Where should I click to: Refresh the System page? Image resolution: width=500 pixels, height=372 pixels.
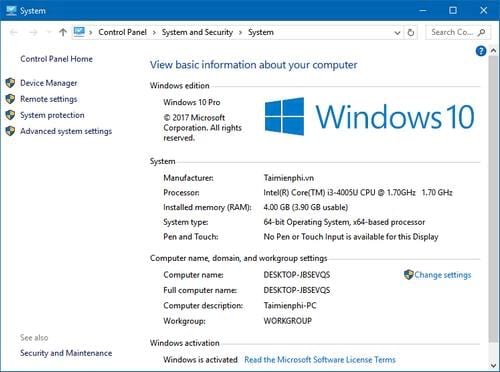click(411, 32)
